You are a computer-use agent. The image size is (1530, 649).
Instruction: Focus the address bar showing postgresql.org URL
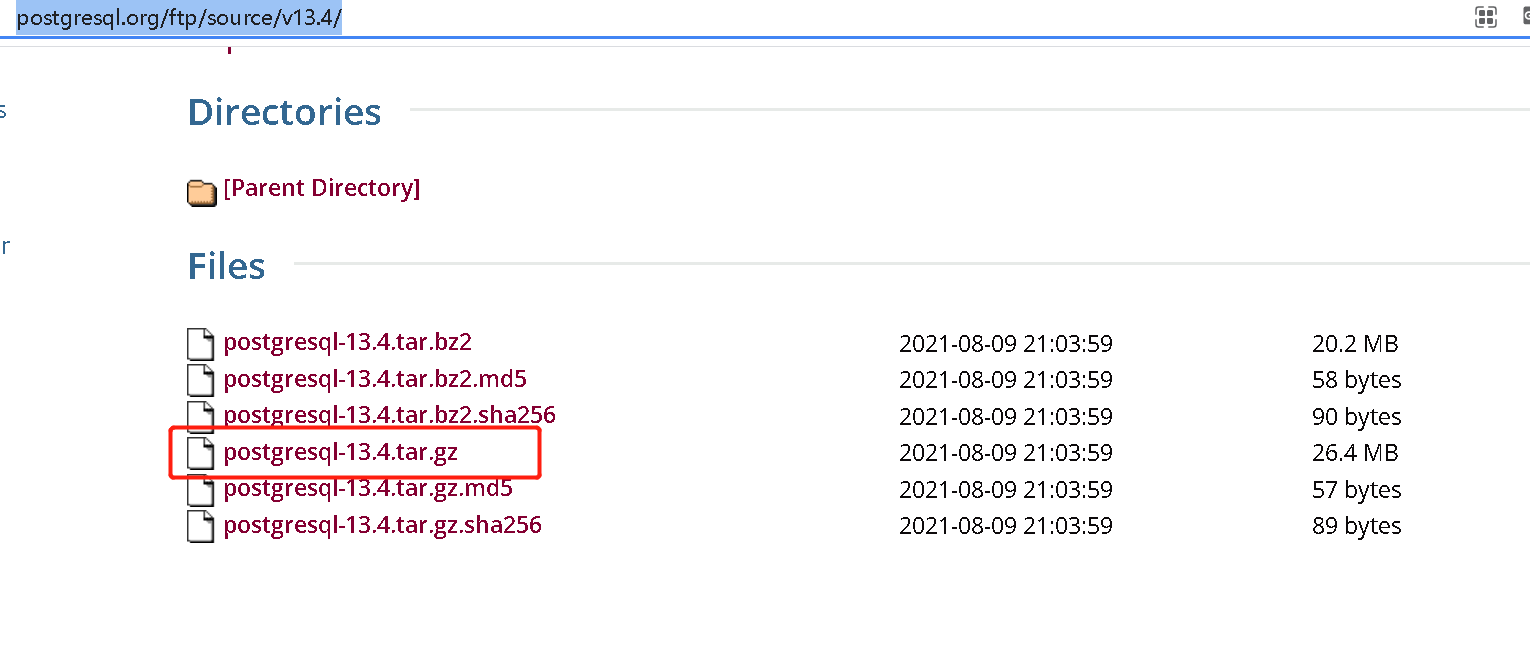[180, 18]
